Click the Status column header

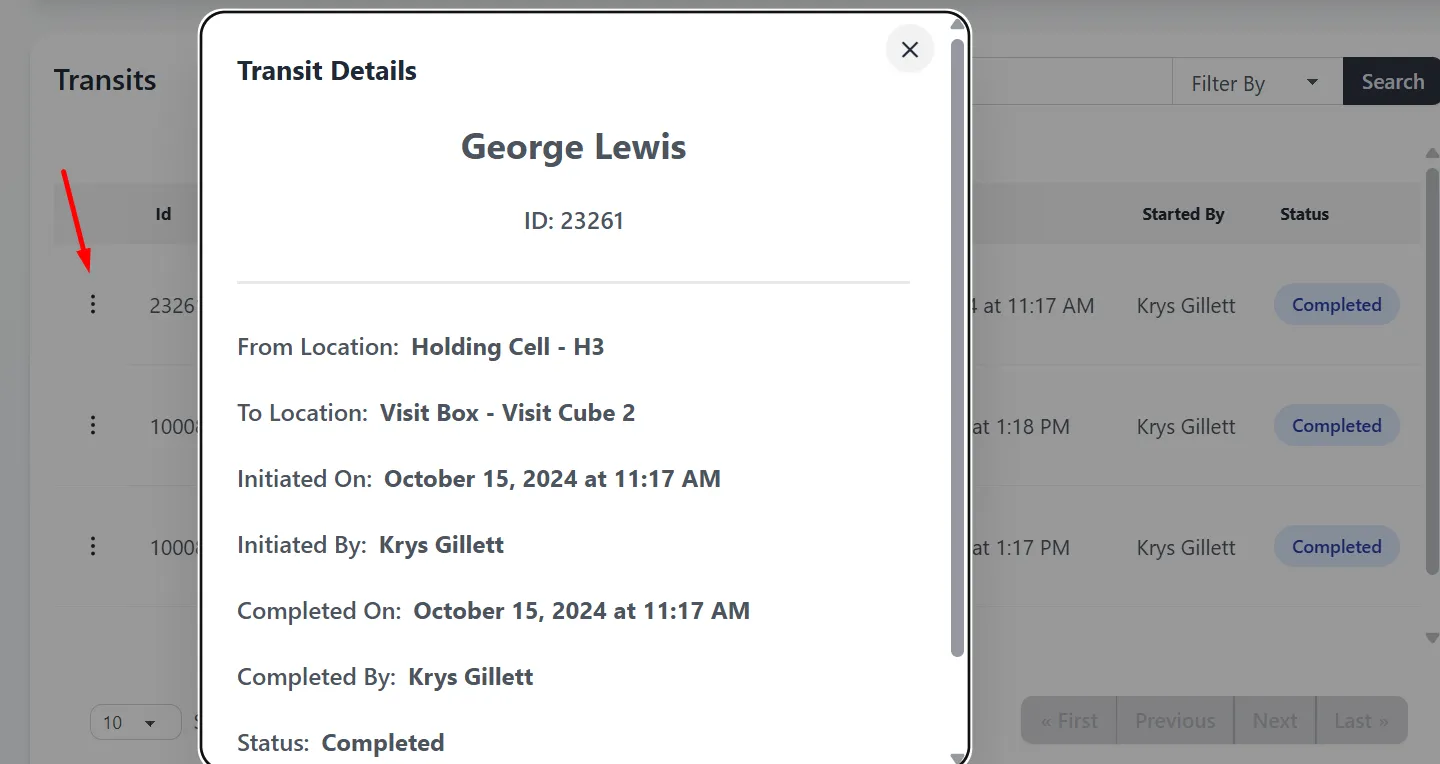[x=1304, y=214]
